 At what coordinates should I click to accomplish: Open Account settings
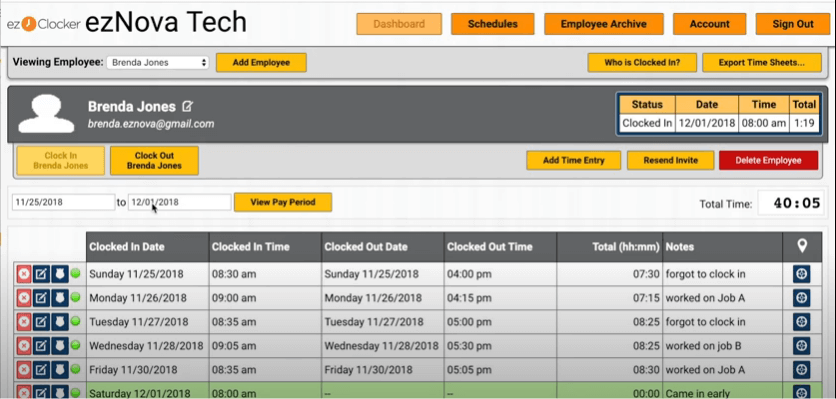(709, 24)
